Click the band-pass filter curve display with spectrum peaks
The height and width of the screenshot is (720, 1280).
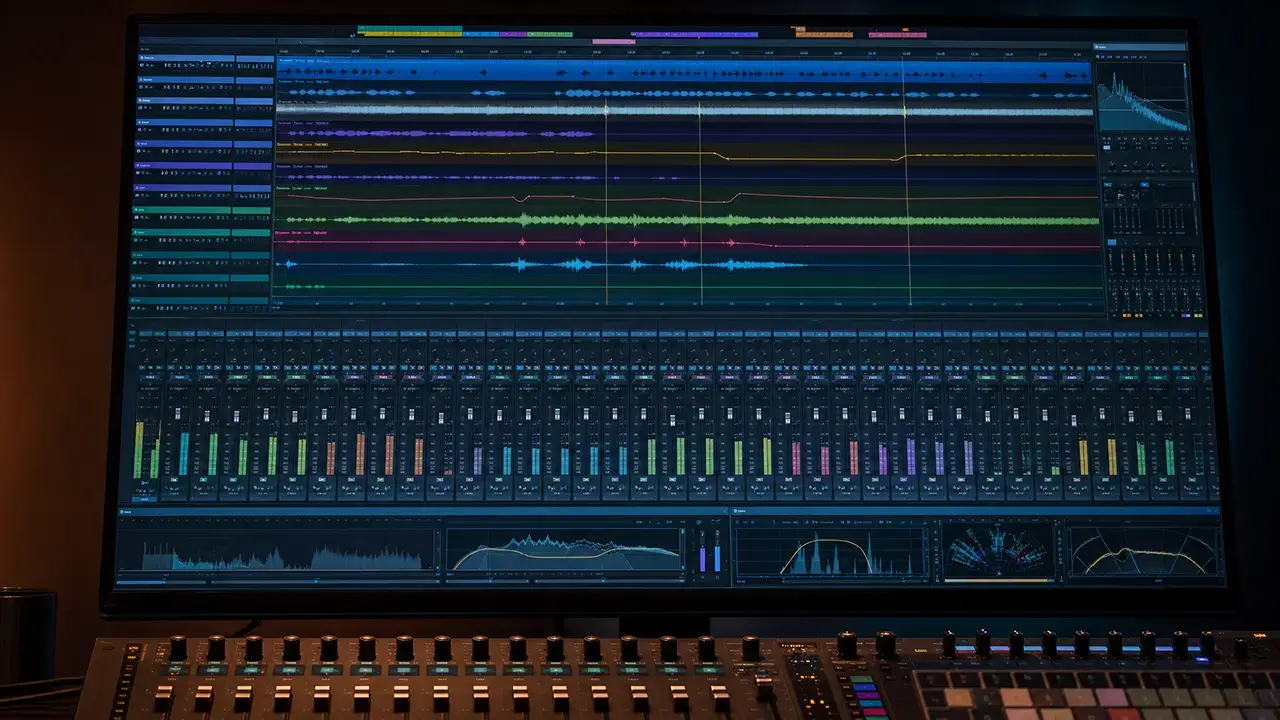(x=830, y=552)
